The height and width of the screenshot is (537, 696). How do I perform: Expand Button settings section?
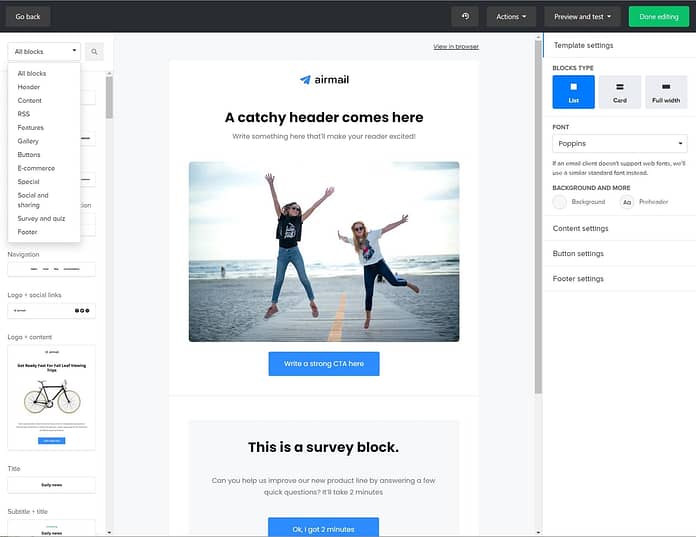coord(620,253)
